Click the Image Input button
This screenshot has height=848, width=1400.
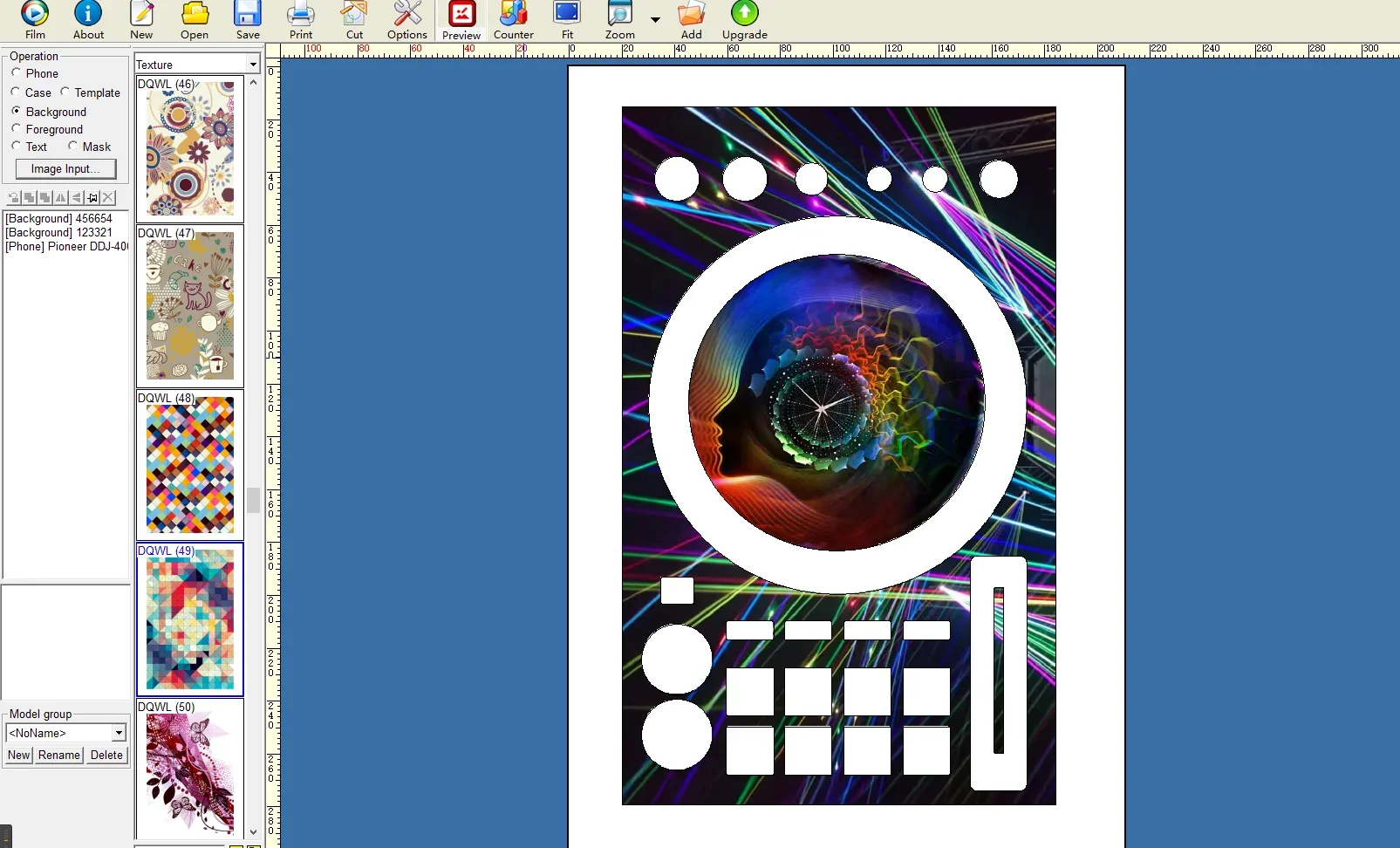(65, 169)
